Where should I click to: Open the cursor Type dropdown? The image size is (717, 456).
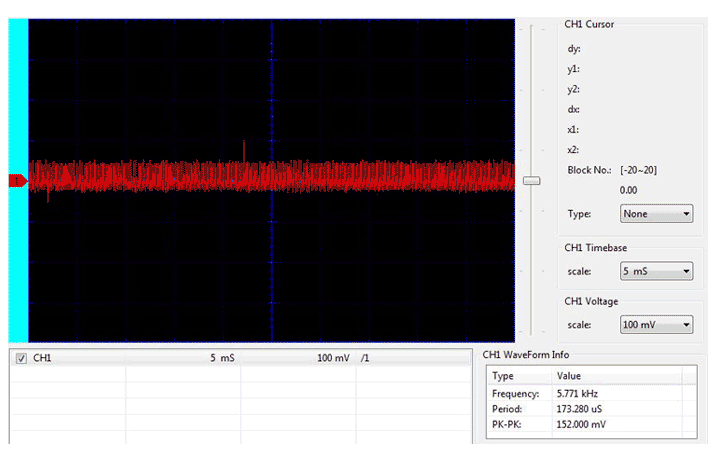point(657,214)
